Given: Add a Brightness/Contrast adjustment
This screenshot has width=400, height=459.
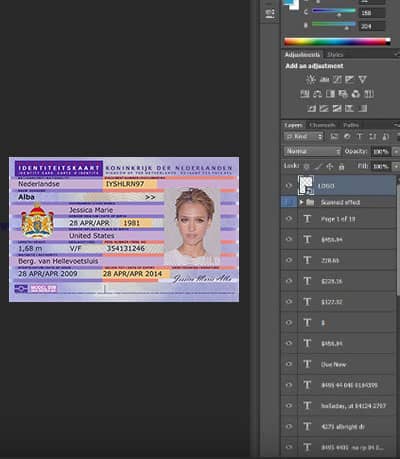Looking at the screenshot, I should 311,79.
